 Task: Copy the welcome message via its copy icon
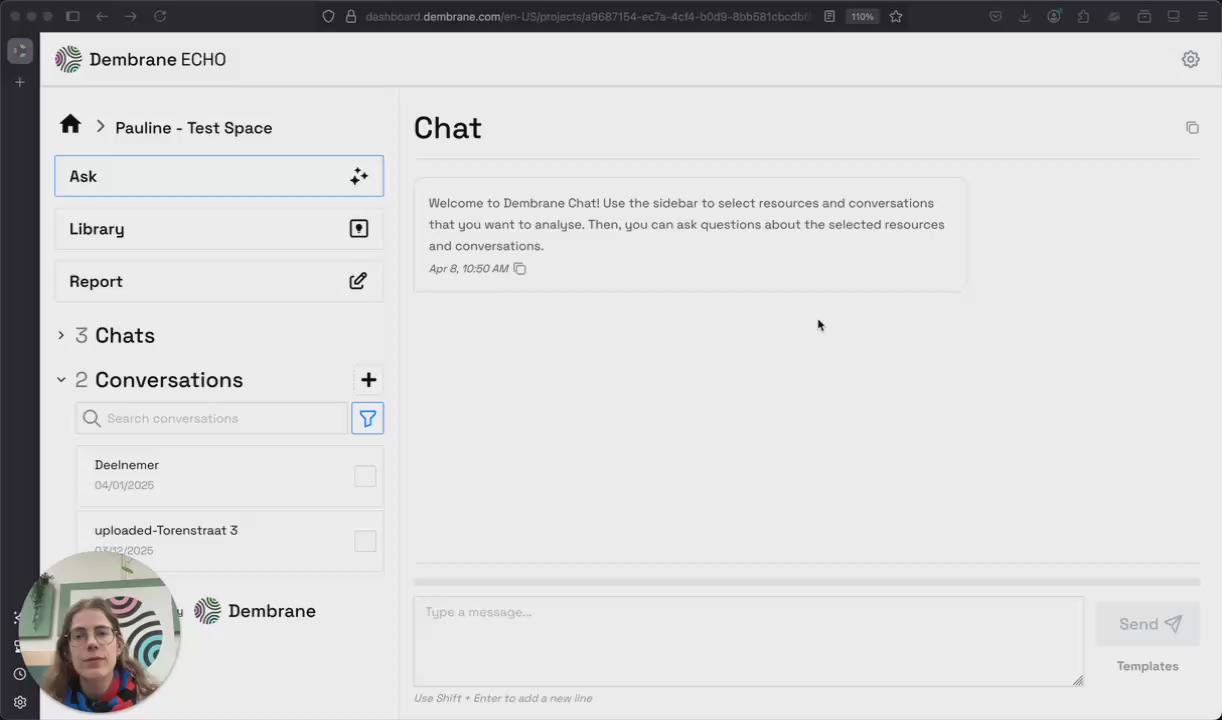520,269
